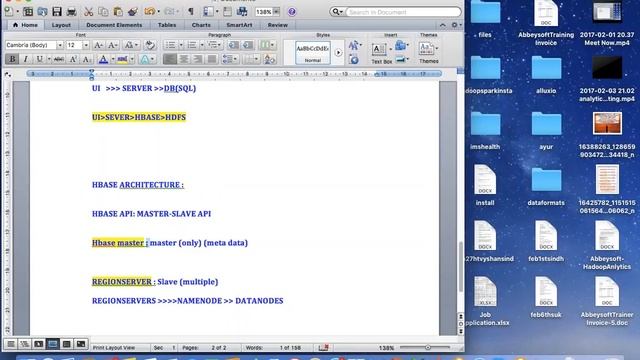
Task: Decrease font size with A- icon
Action: 113,45
